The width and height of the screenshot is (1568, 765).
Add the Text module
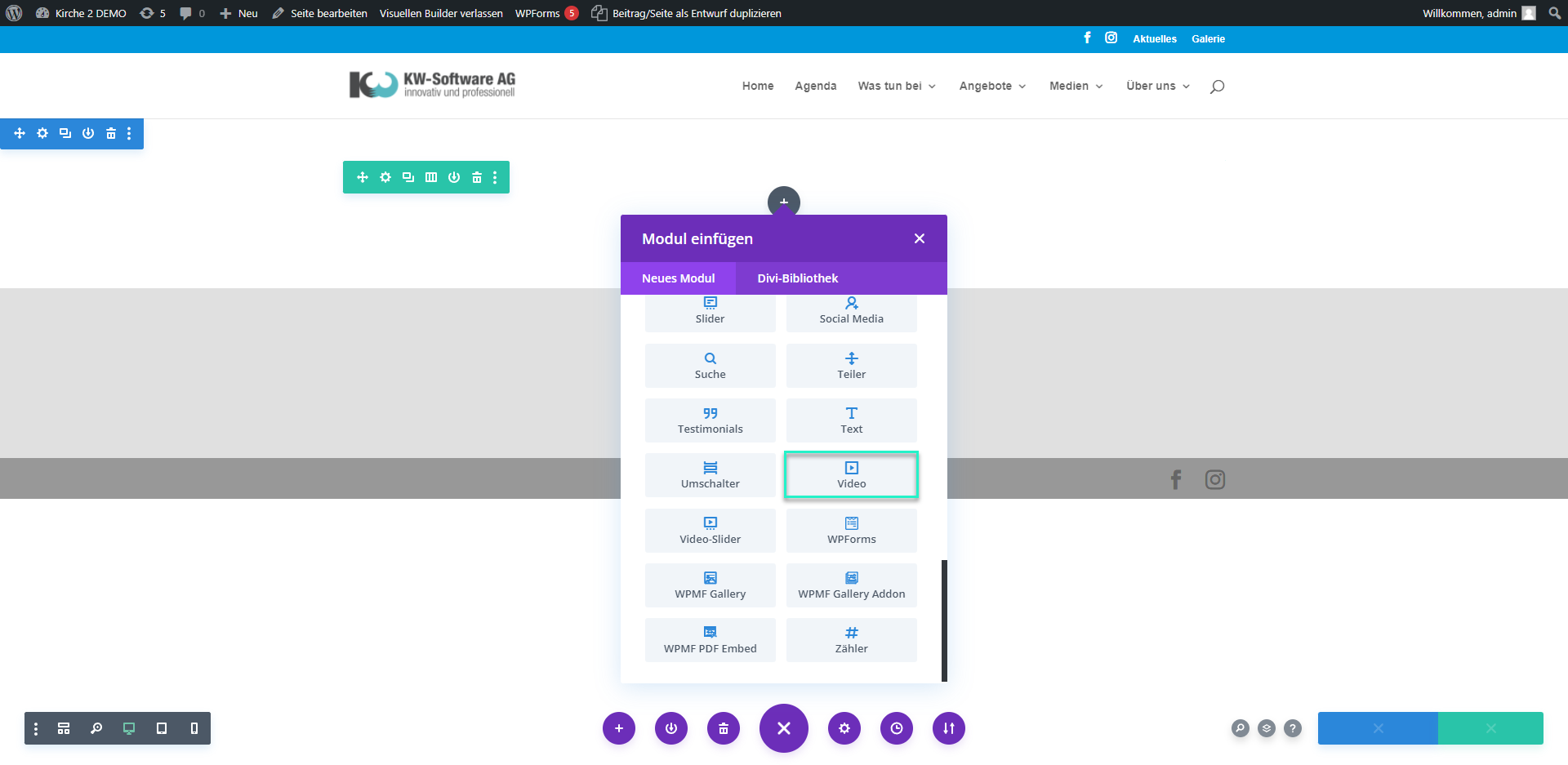pos(851,420)
